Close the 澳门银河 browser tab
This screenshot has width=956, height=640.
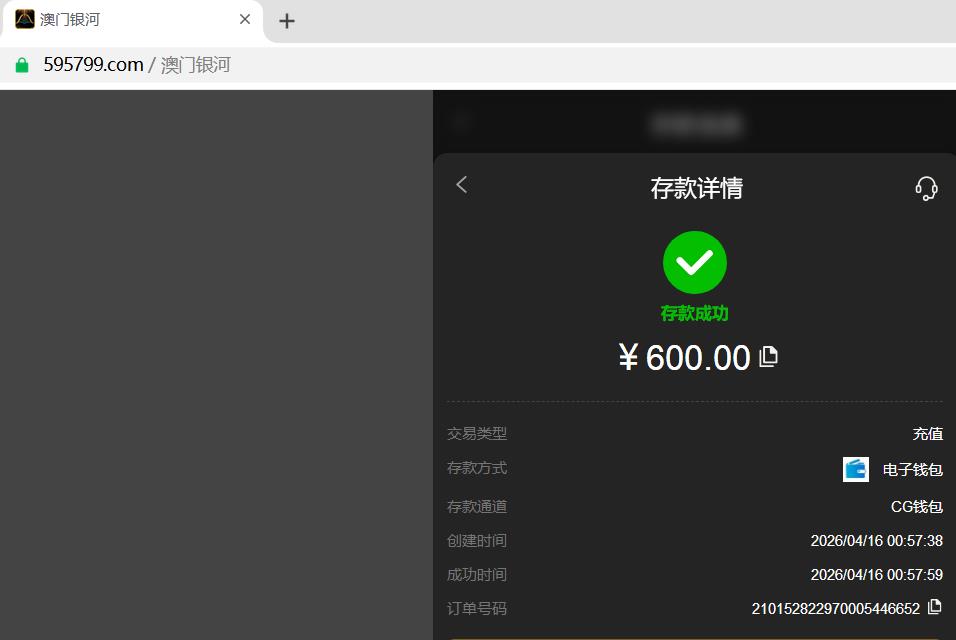[x=245, y=20]
